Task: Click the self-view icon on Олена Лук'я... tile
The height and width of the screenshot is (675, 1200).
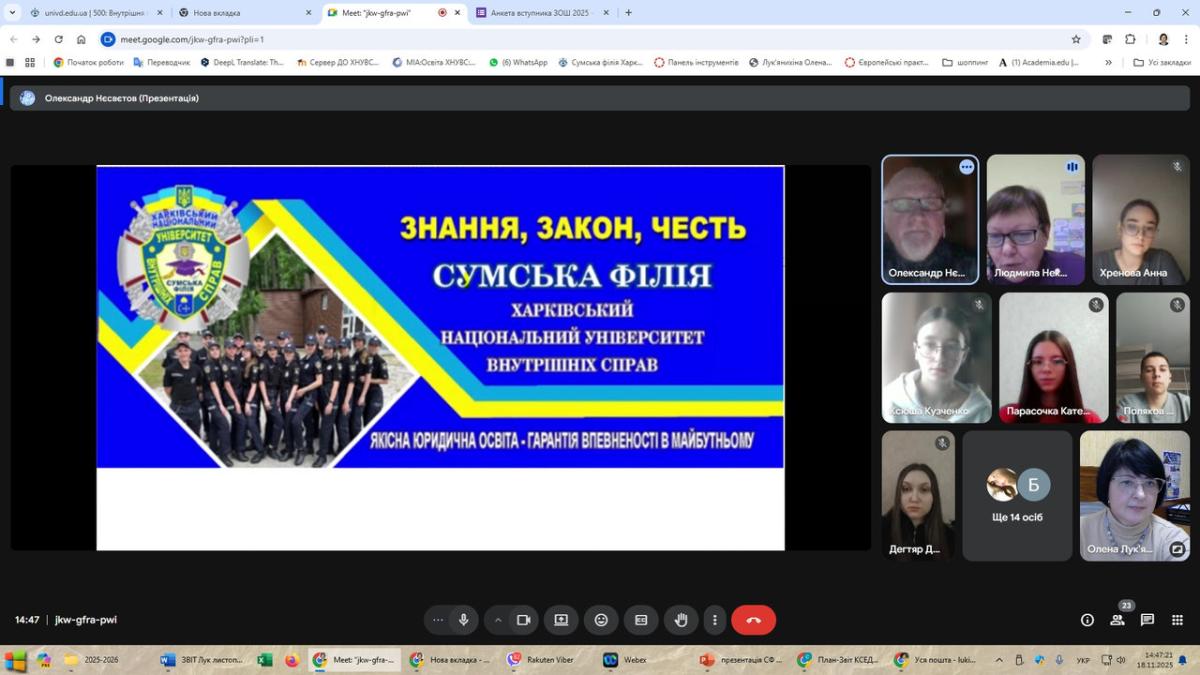Action: point(1177,549)
